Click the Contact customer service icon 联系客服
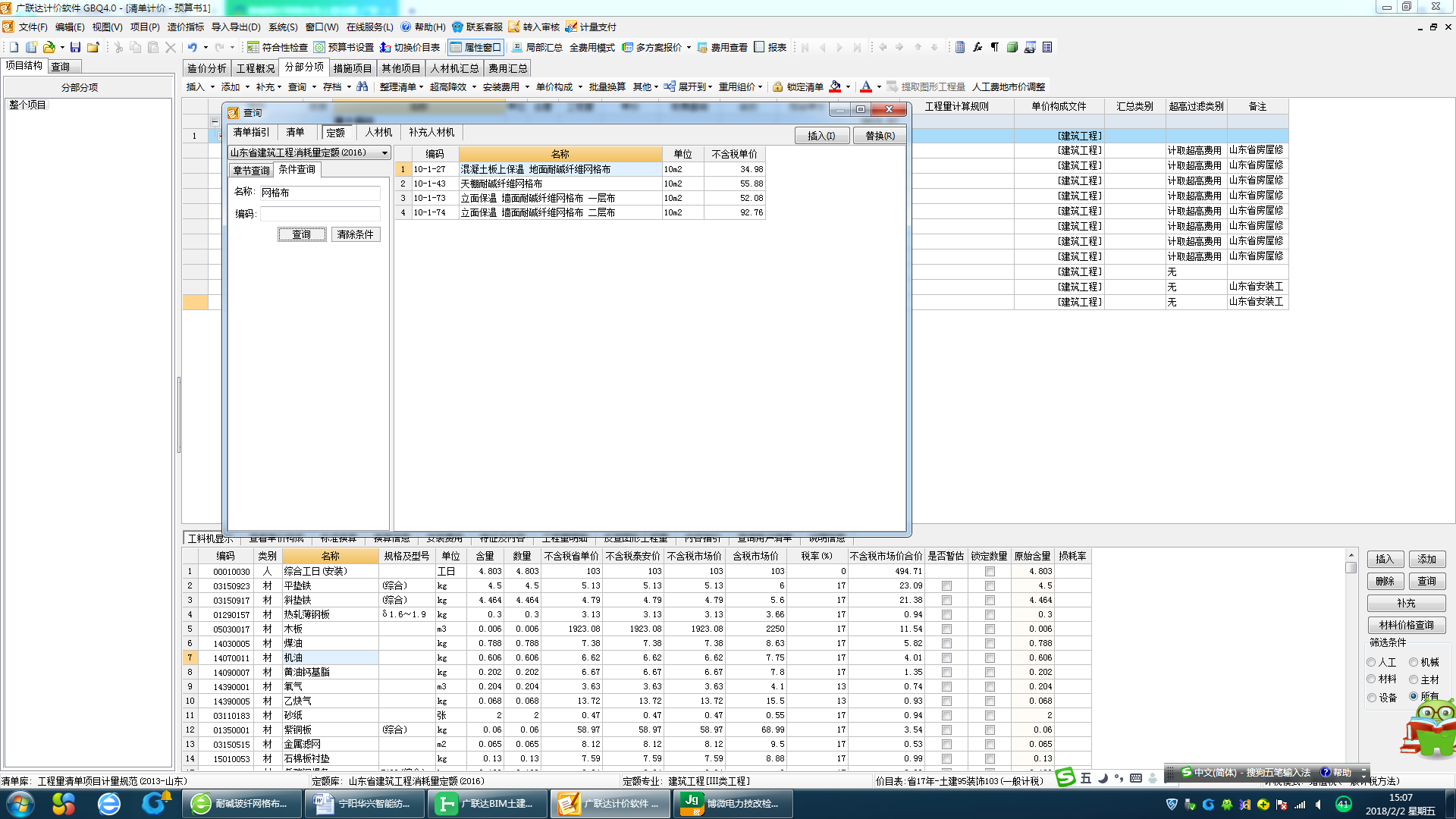 [457, 27]
